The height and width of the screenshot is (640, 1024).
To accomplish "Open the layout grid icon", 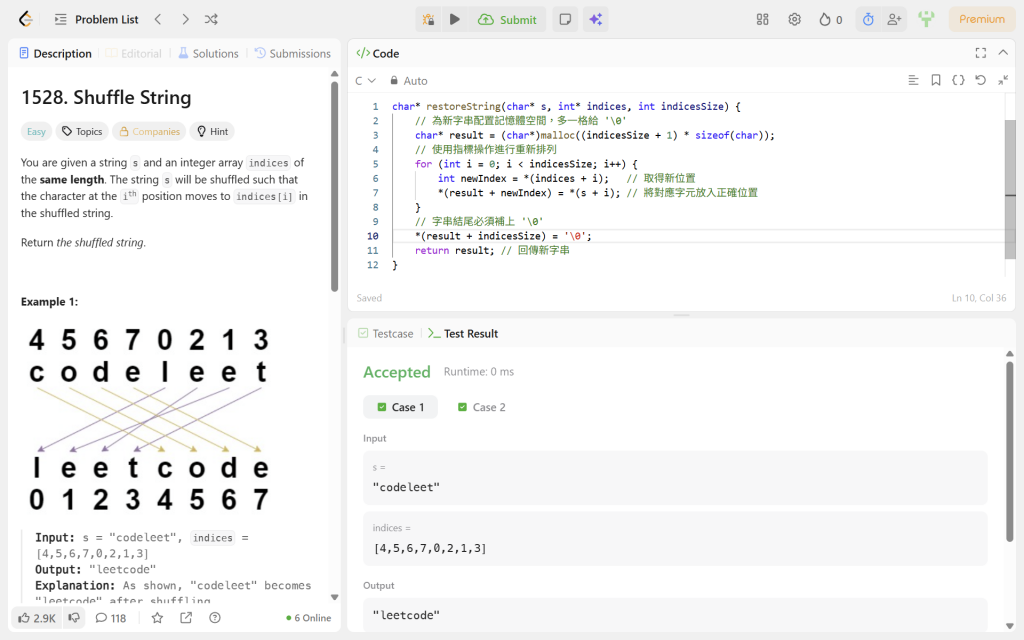I will (762, 20).
